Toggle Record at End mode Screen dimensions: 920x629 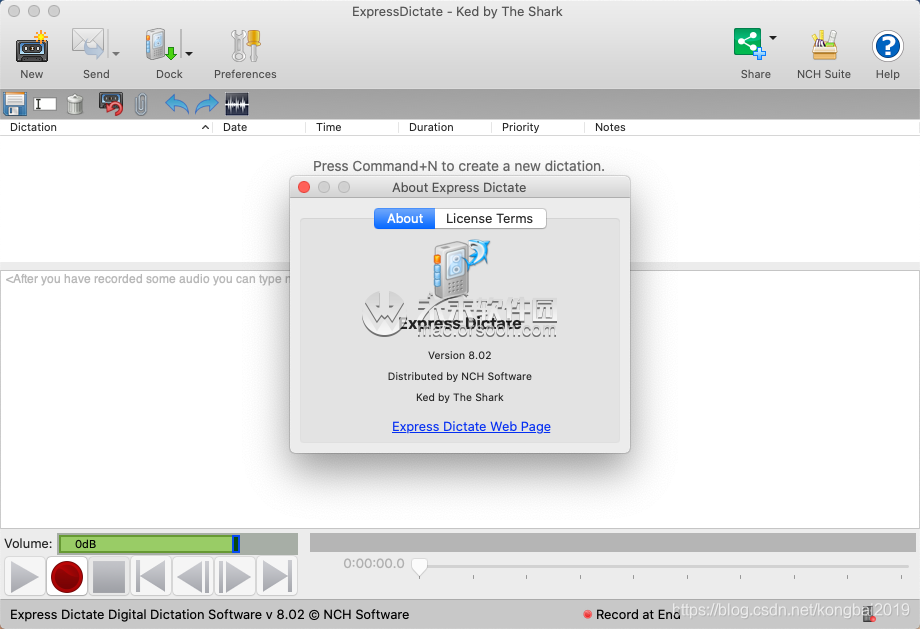[632, 614]
